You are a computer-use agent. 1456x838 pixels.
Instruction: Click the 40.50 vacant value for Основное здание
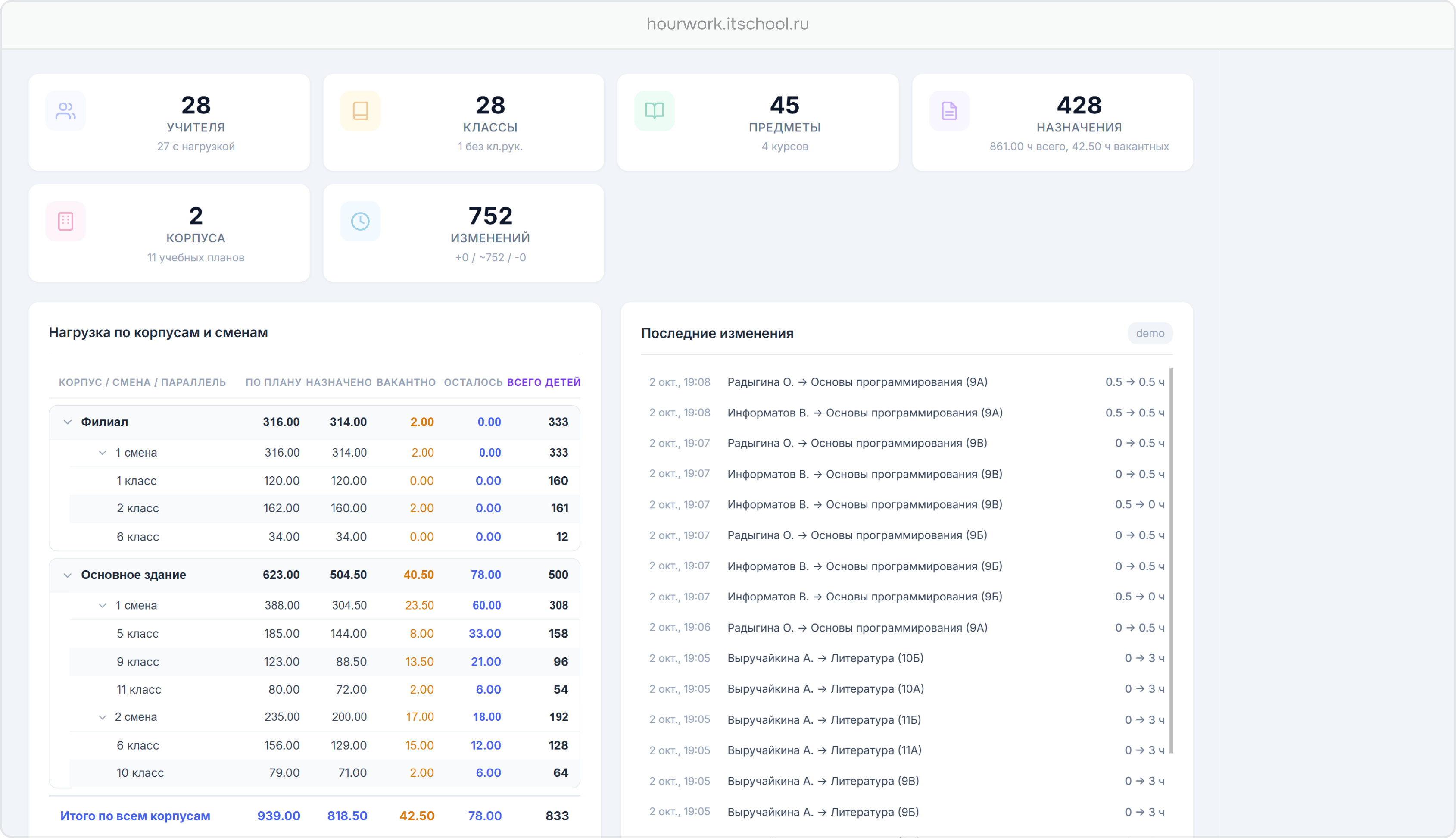[418, 575]
